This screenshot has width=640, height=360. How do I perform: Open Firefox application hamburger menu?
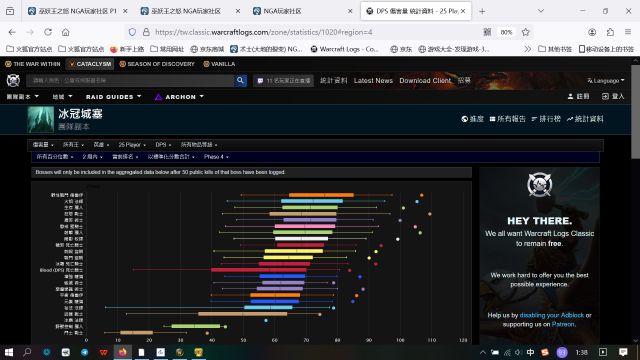pyautogui.click(x=628, y=32)
